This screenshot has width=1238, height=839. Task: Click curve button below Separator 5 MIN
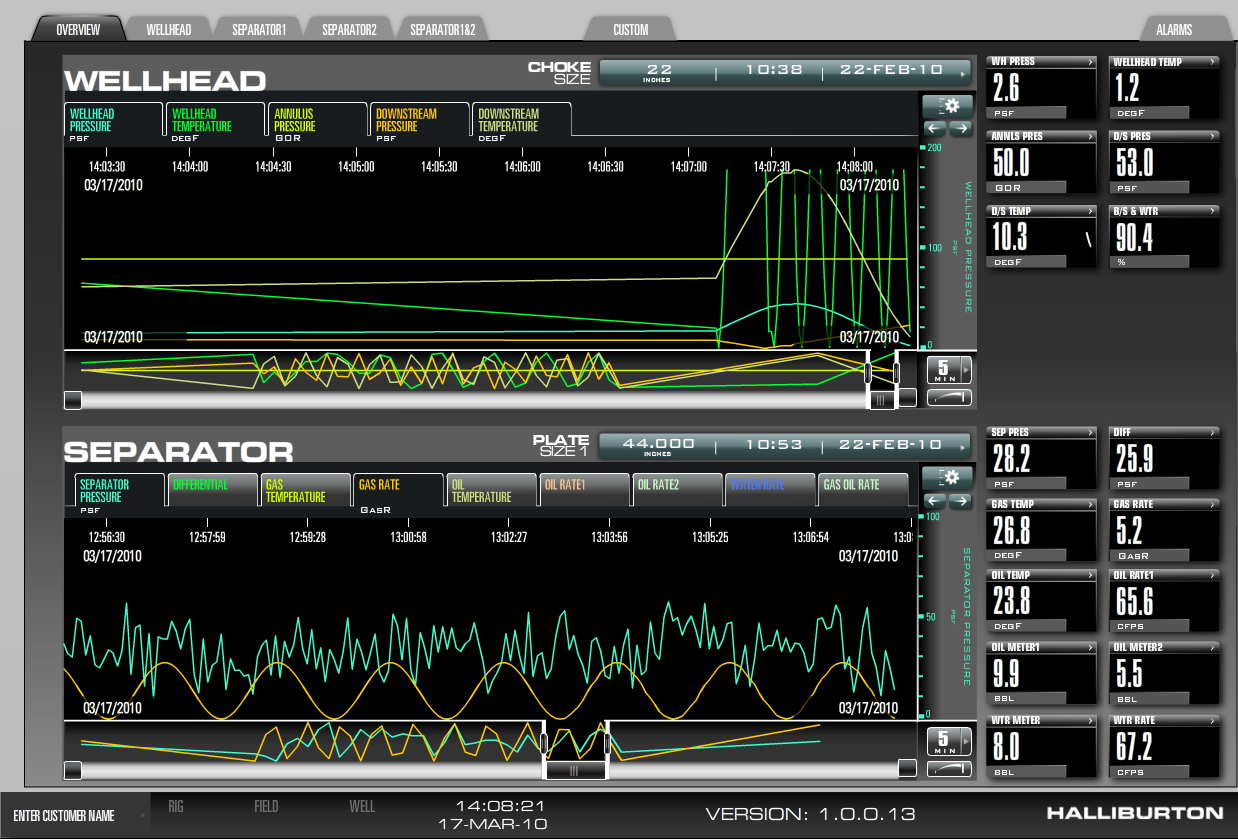949,769
